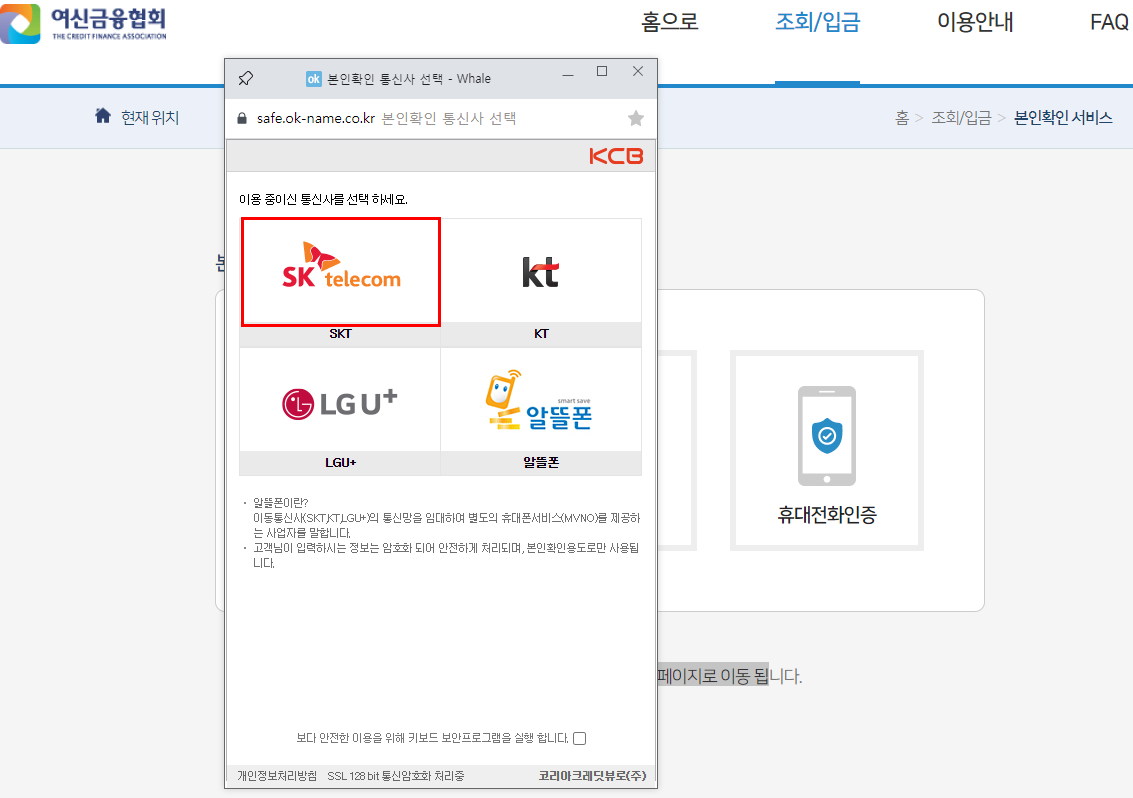1133x798 pixels.
Task: Click the 알뜰폰 label under the logo
Action: [541, 463]
